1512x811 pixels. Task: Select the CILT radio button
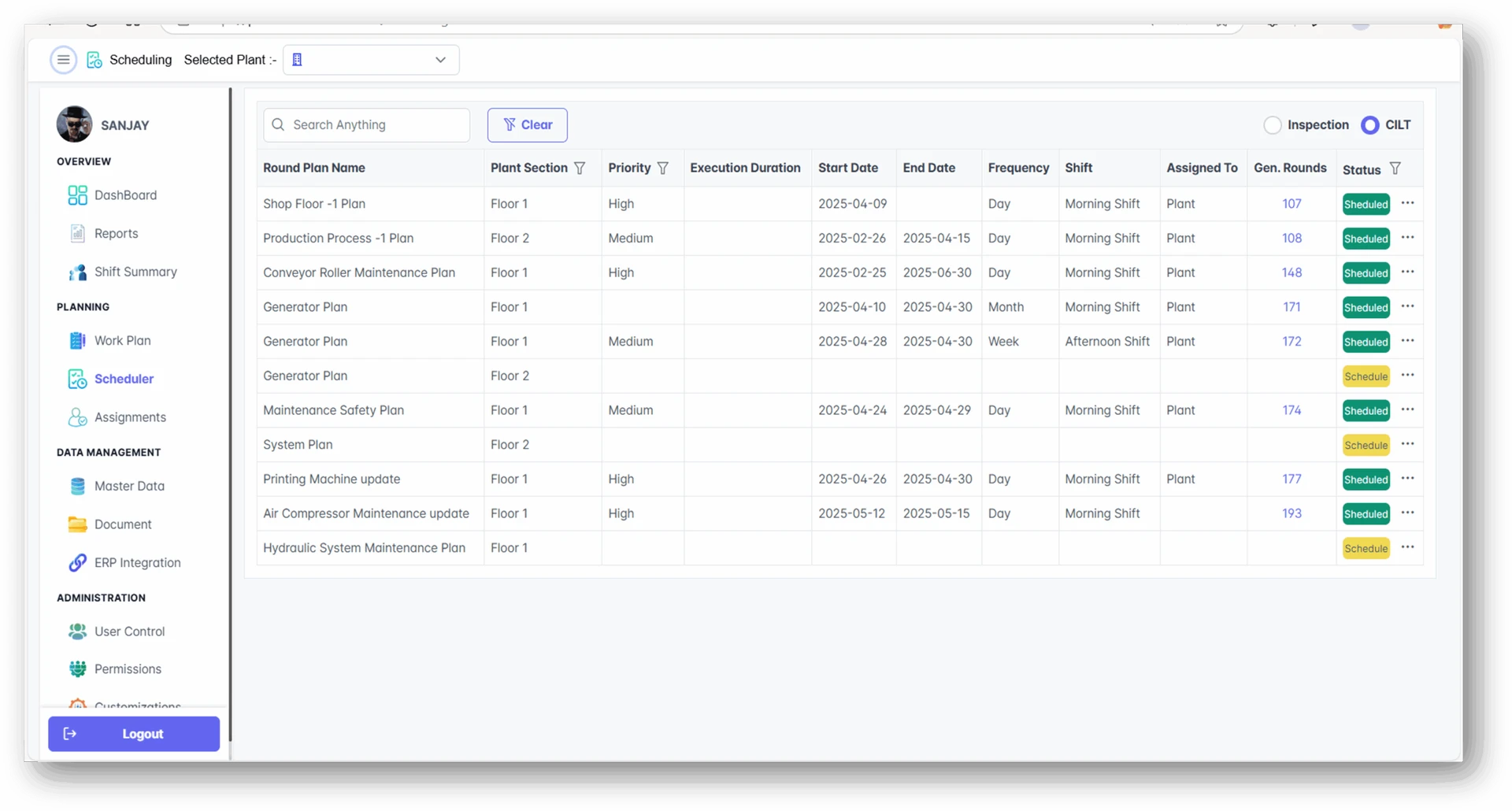[x=1370, y=125]
